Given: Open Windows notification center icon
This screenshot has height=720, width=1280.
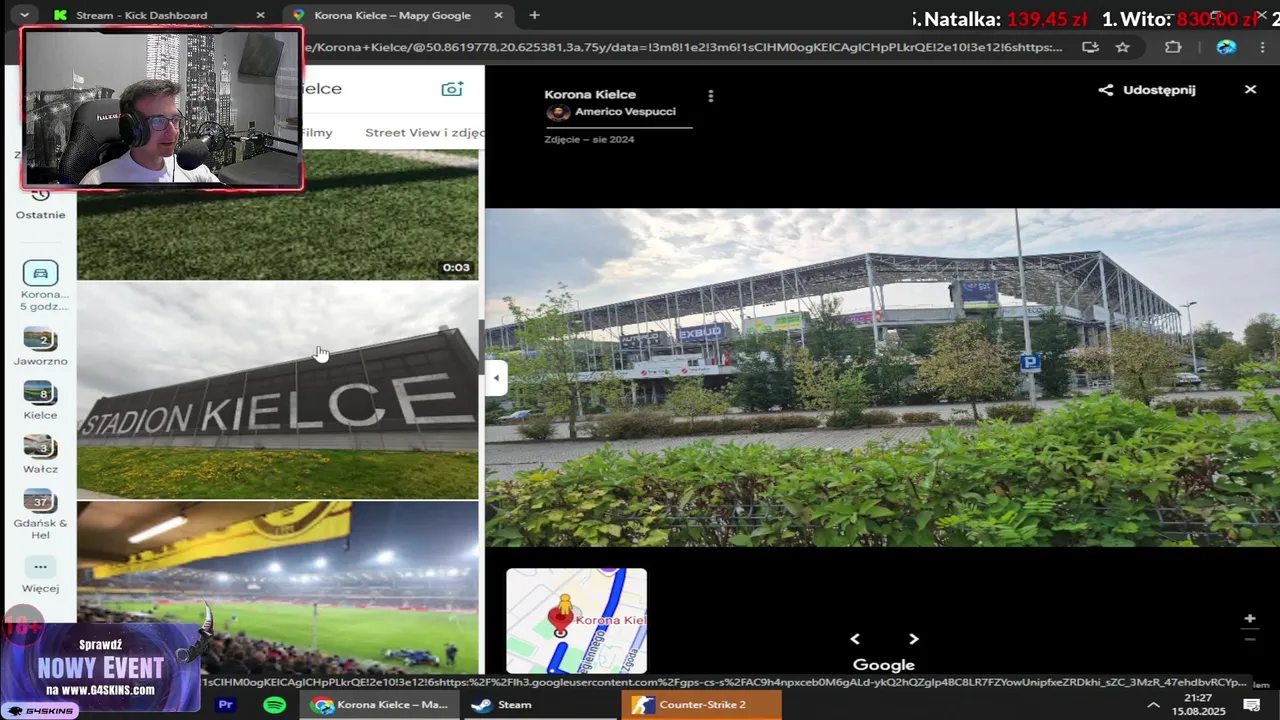Looking at the screenshot, I should tap(1250, 705).
